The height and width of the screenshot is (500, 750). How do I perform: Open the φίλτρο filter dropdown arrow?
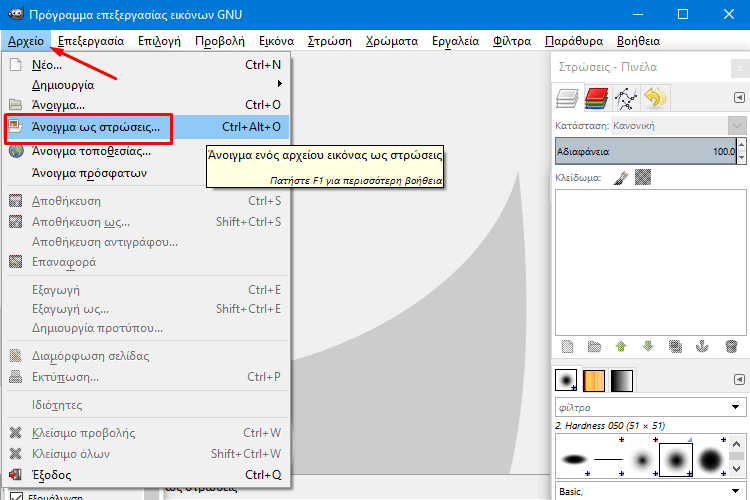736,407
